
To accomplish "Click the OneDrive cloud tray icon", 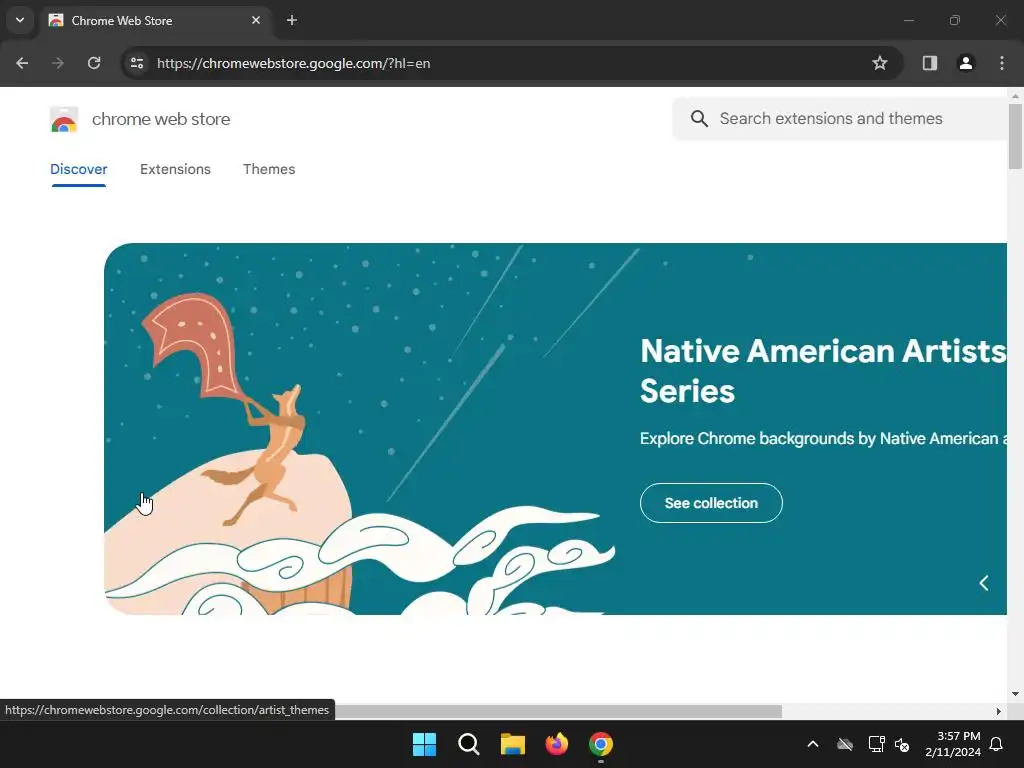I will point(845,744).
